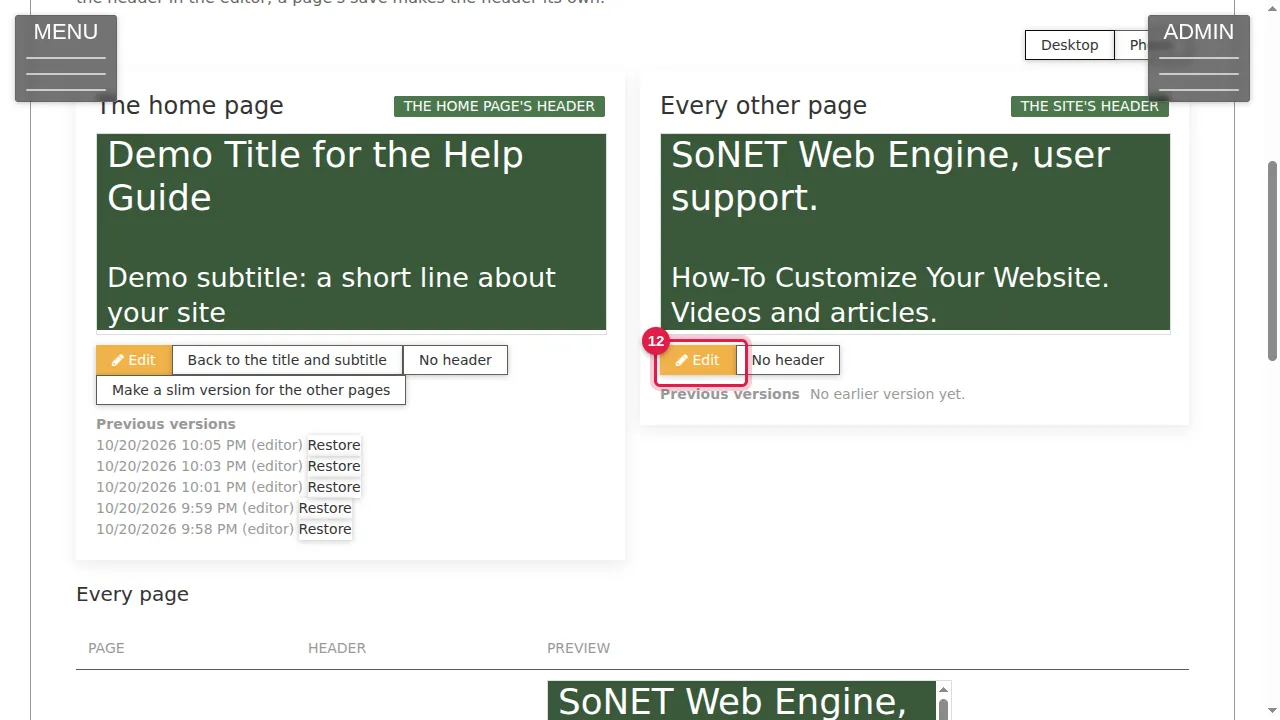
Task: Restore the 10/20/2026 9:58 PM version
Action: [x=325, y=529]
